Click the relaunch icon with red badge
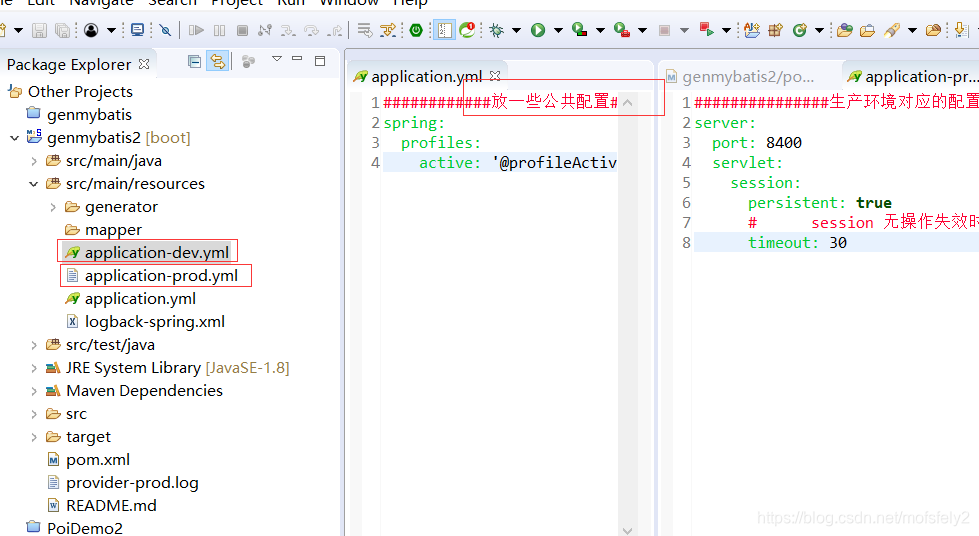This screenshot has width=979, height=536. coord(467,30)
